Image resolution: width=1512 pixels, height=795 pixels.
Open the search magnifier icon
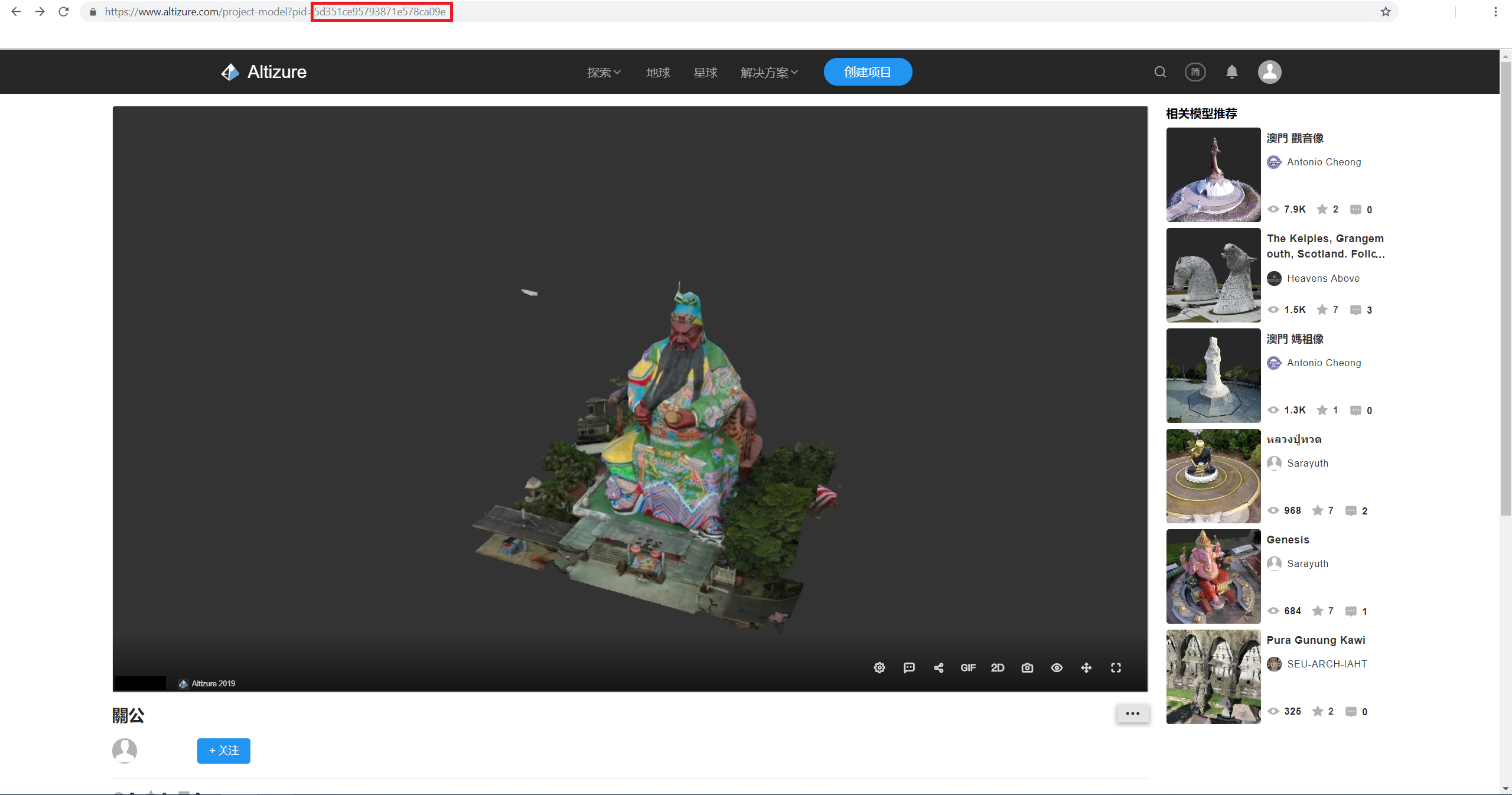(1160, 71)
